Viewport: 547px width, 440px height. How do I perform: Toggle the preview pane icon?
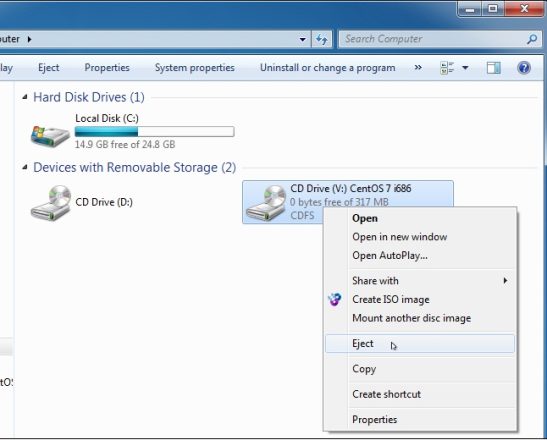(494, 68)
